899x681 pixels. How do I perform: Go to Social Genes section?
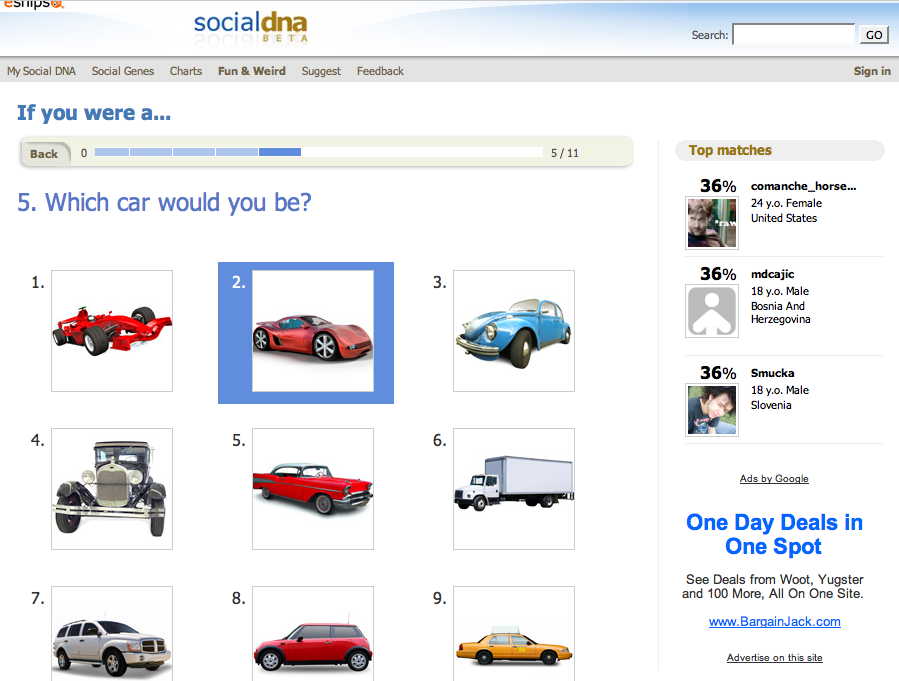[123, 71]
